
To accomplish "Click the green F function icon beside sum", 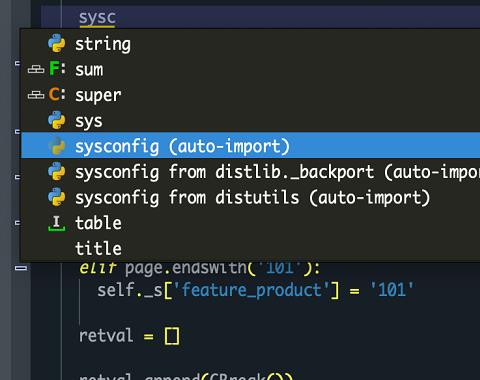I will coord(57,69).
